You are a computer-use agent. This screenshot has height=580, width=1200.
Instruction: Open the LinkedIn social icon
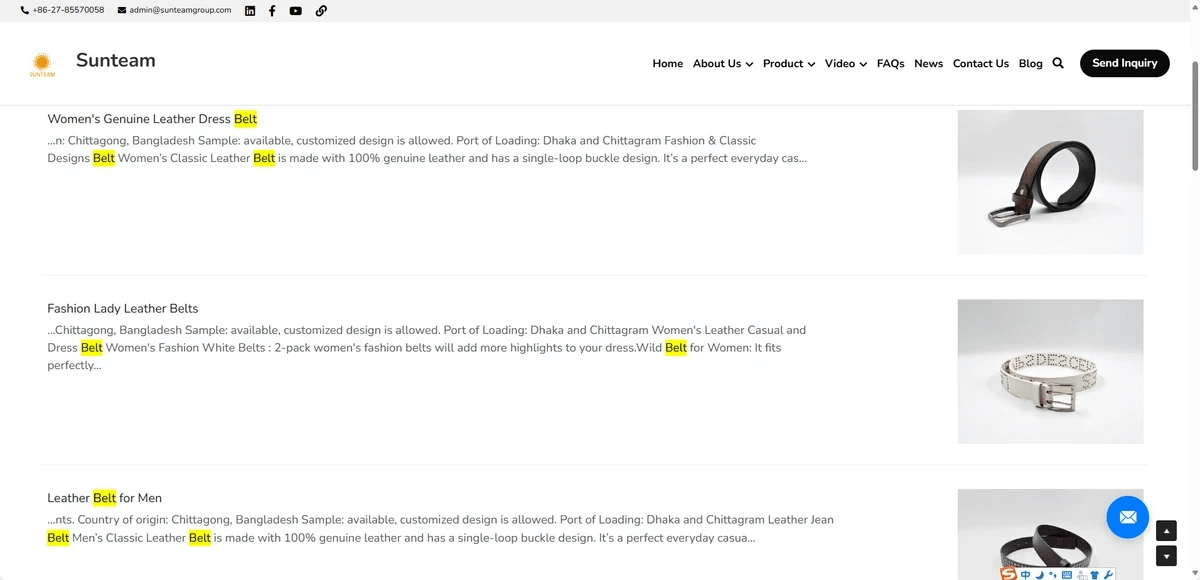[x=250, y=11]
